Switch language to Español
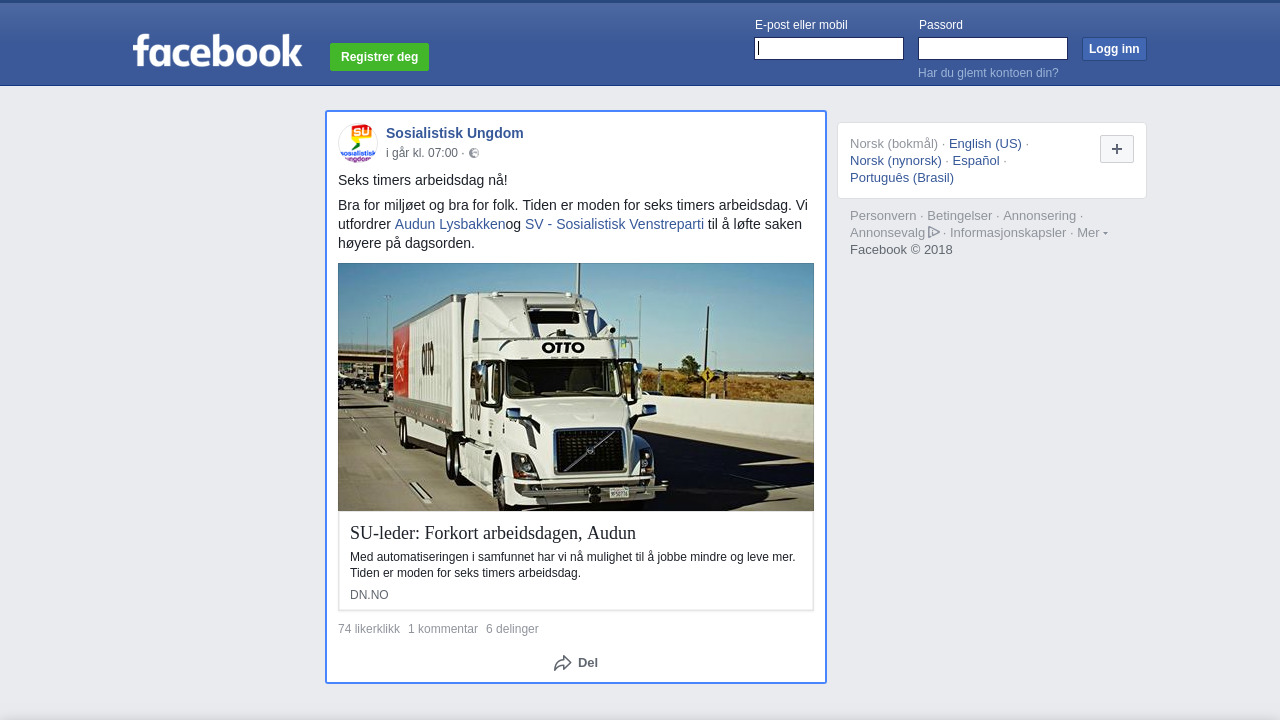1280x720 pixels. [x=976, y=160]
